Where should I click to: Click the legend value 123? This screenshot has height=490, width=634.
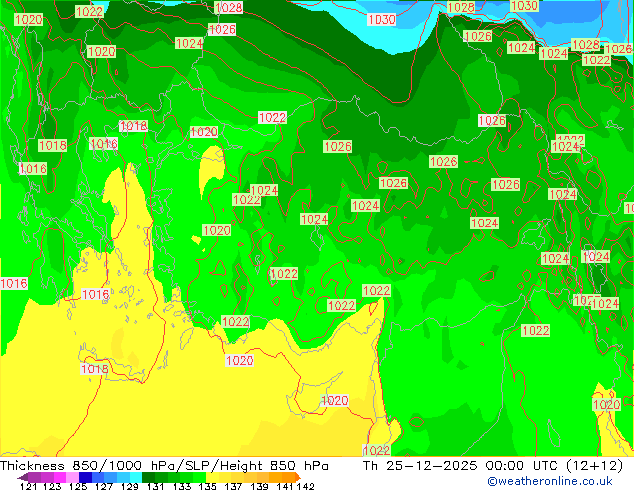52,486
